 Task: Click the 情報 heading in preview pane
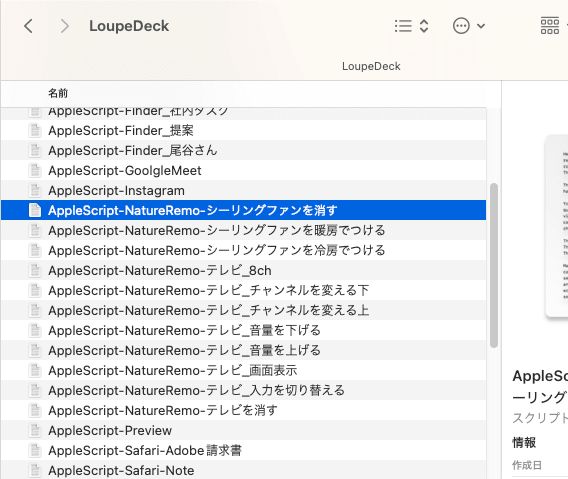(x=524, y=442)
